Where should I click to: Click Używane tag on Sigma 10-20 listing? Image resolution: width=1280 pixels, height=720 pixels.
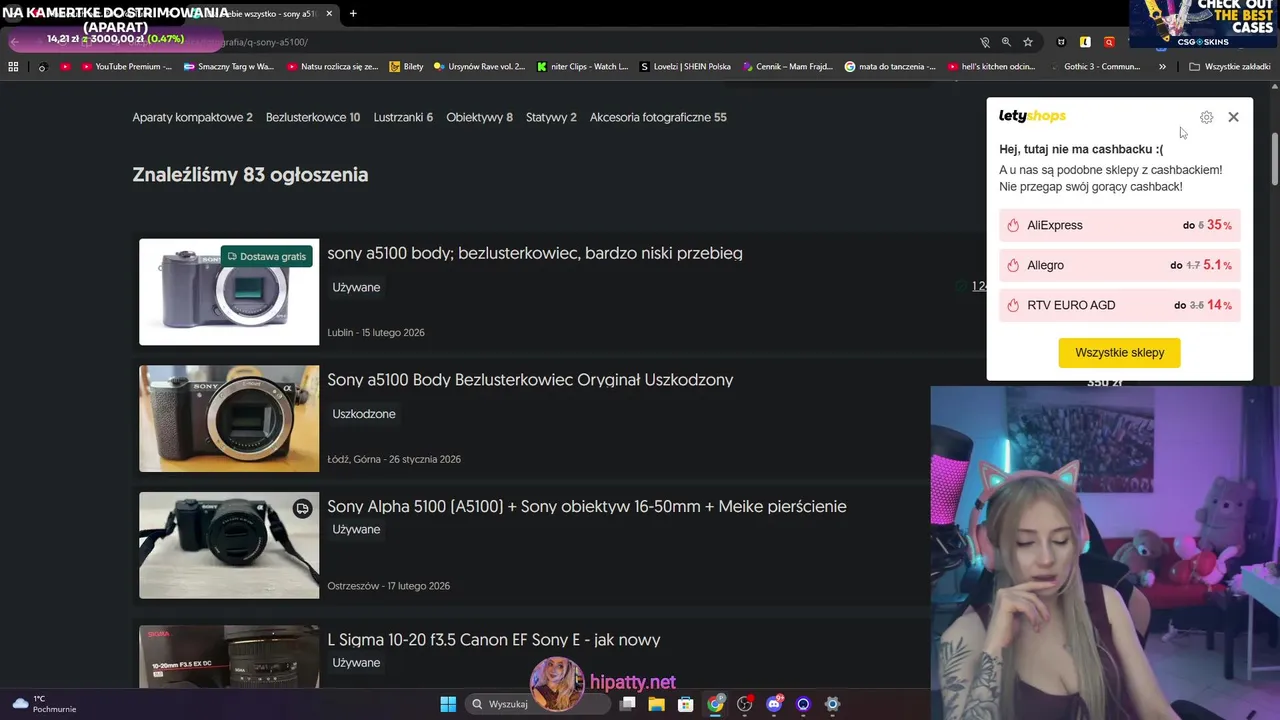click(x=356, y=663)
